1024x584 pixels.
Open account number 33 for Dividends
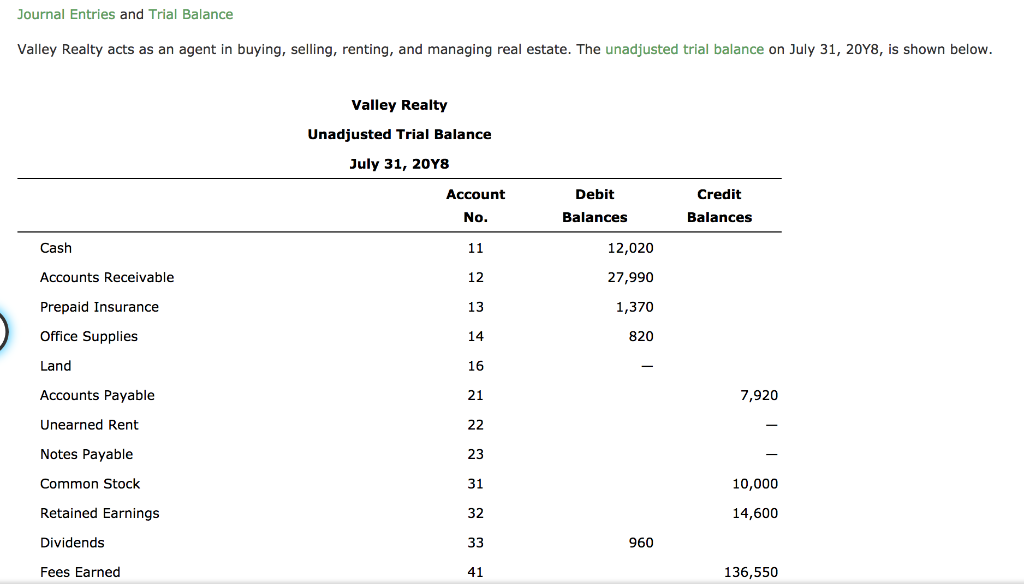[475, 542]
